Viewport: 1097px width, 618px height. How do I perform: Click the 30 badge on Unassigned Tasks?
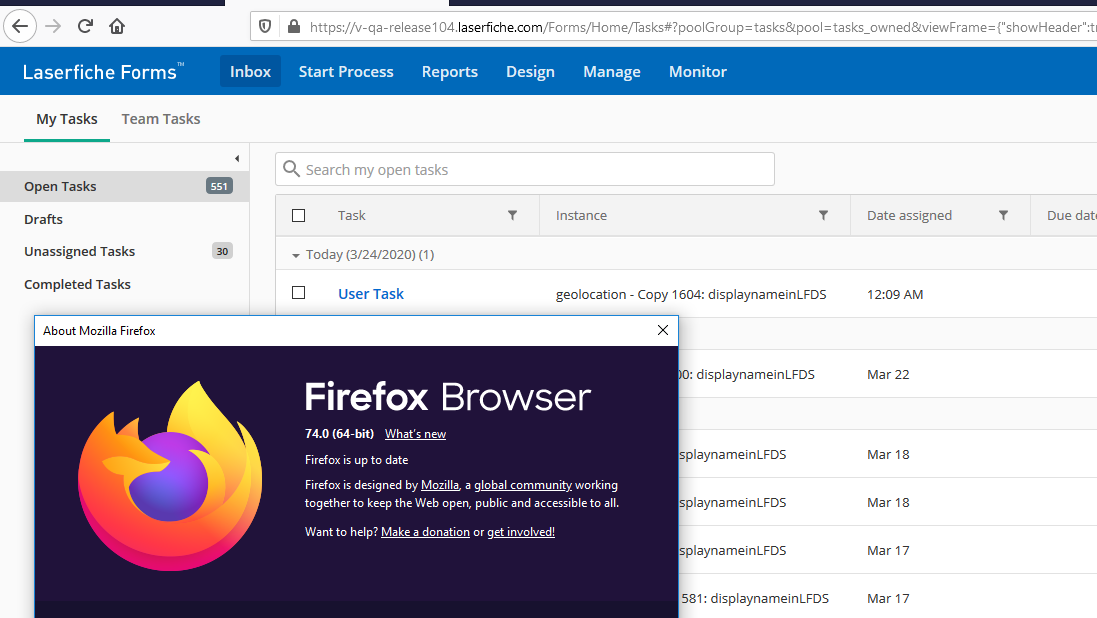(222, 251)
